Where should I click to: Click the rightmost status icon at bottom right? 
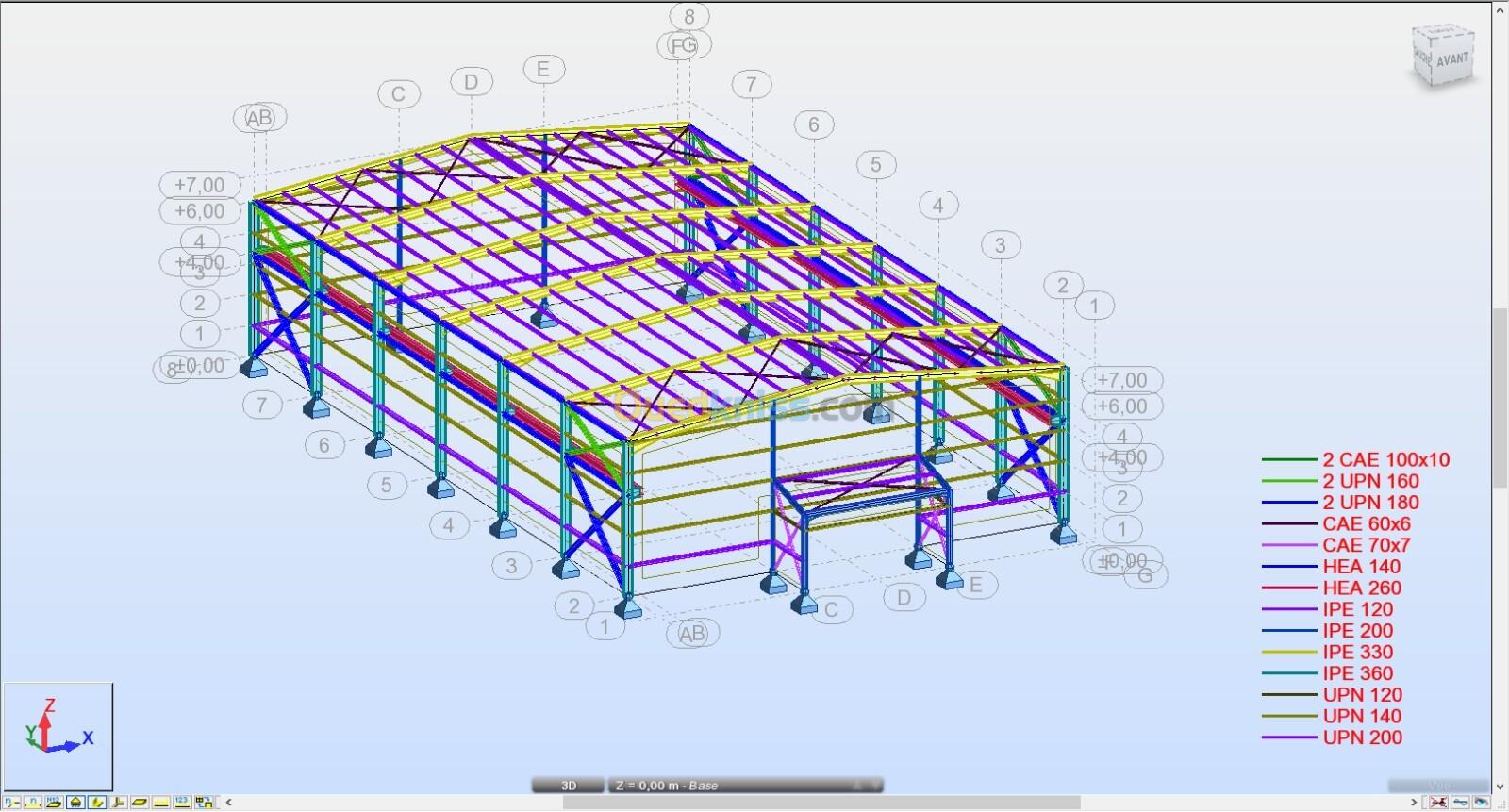coord(1481,802)
